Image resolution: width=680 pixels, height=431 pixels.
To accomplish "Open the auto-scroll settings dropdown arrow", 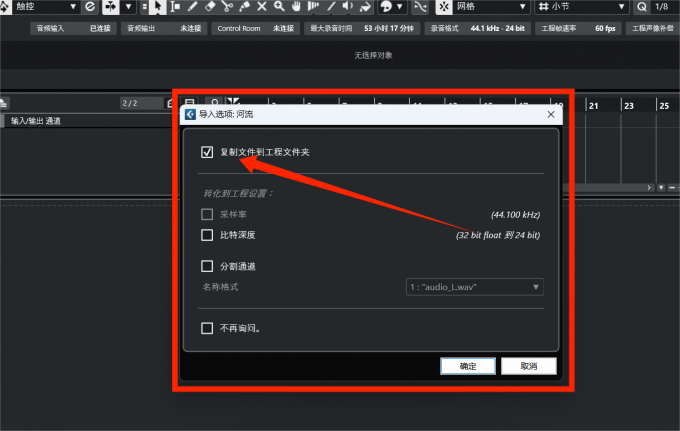I will tap(128, 7).
